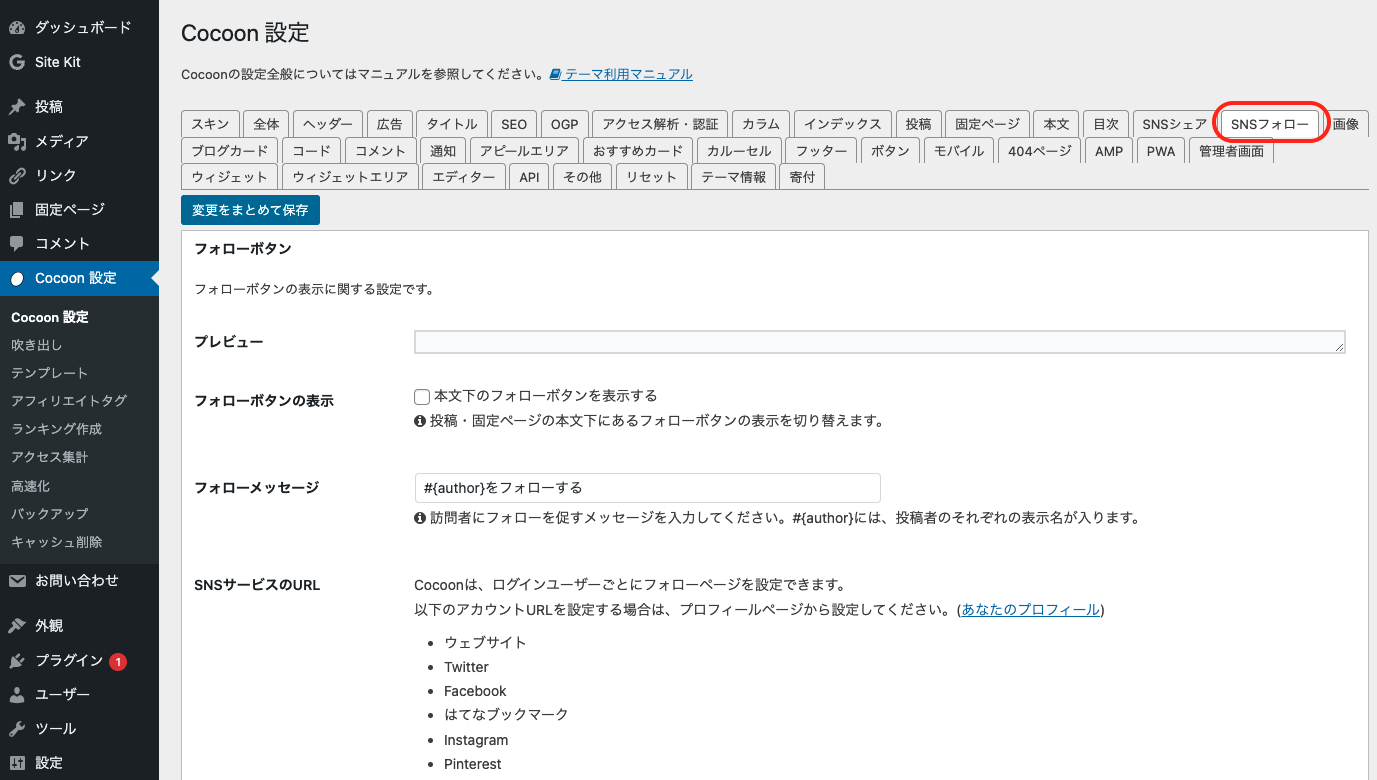This screenshot has width=1377, height=780.
Task: Click the plugin update badge showing 1
Action: pyautogui.click(x=118, y=661)
